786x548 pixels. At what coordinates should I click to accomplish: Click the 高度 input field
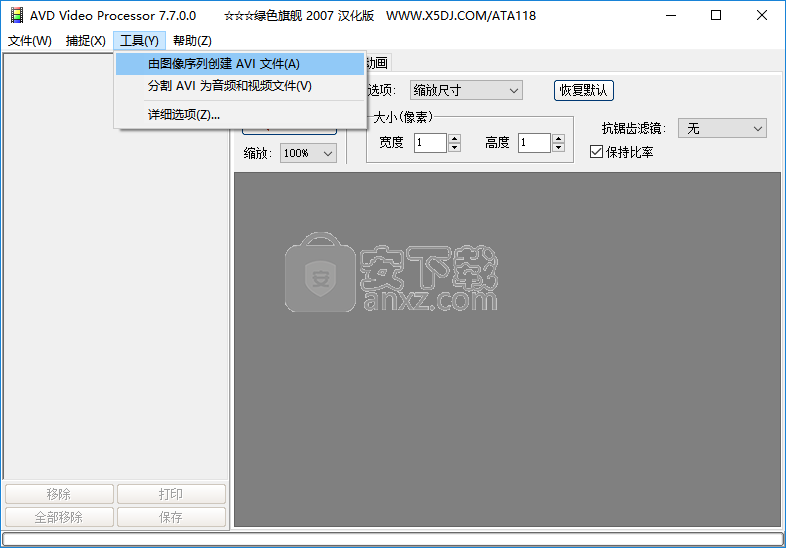click(534, 143)
